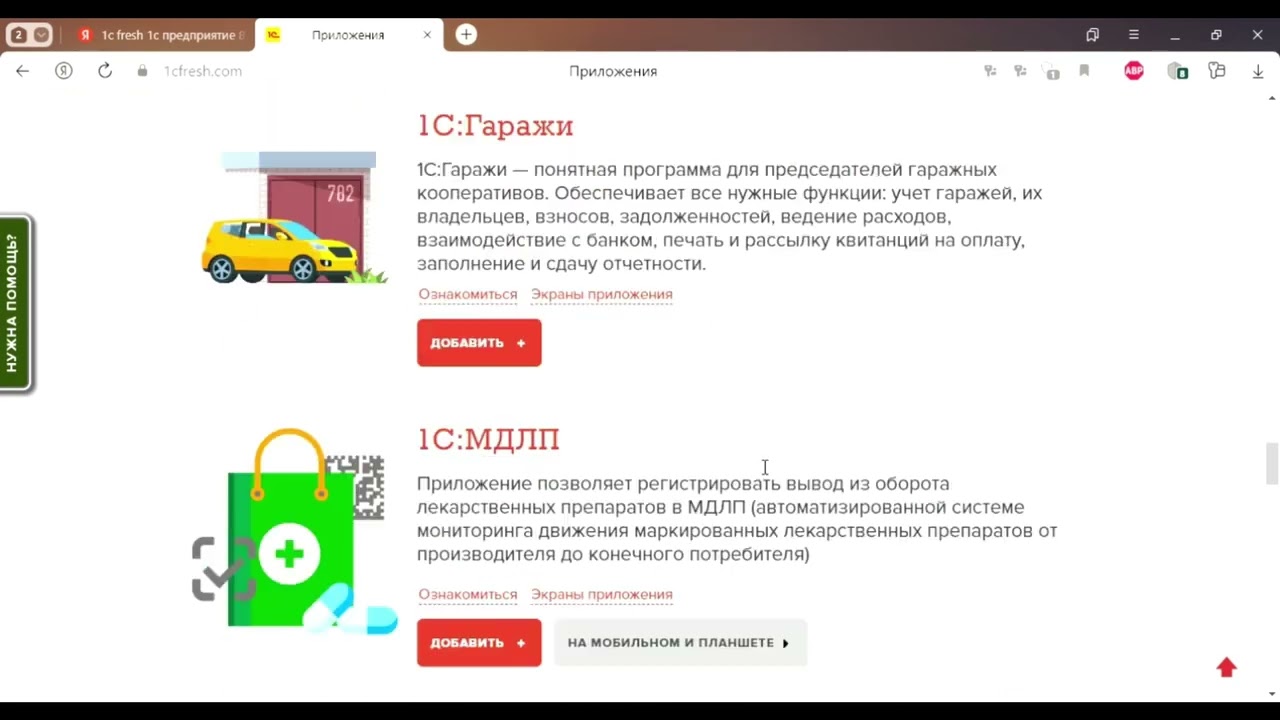This screenshot has height=720, width=1280.
Task: Open the downloads arrow icon
Action: click(x=1258, y=71)
